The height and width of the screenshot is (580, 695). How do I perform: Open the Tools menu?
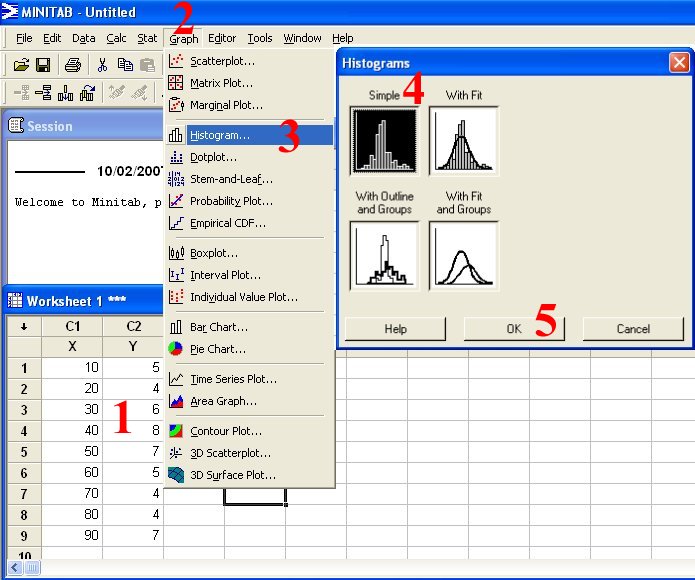point(260,38)
